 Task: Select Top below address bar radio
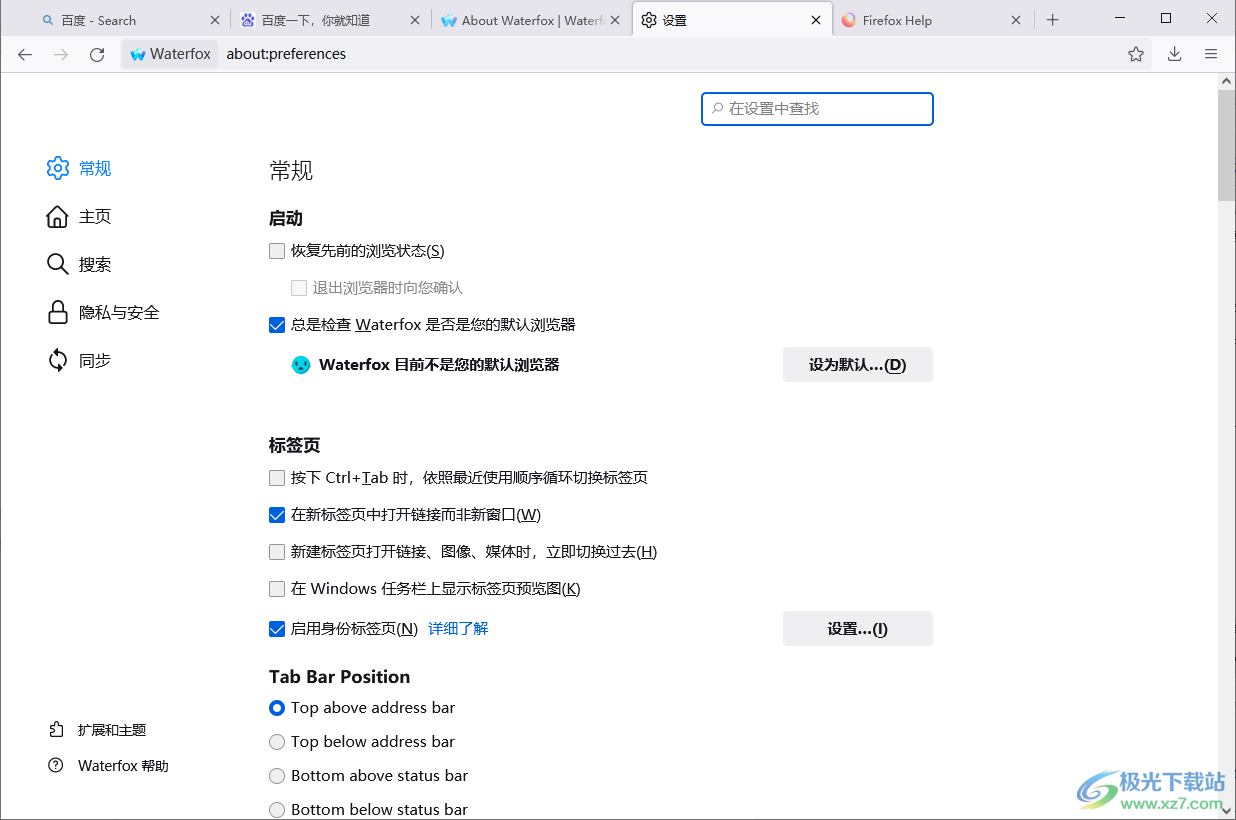pos(277,742)
